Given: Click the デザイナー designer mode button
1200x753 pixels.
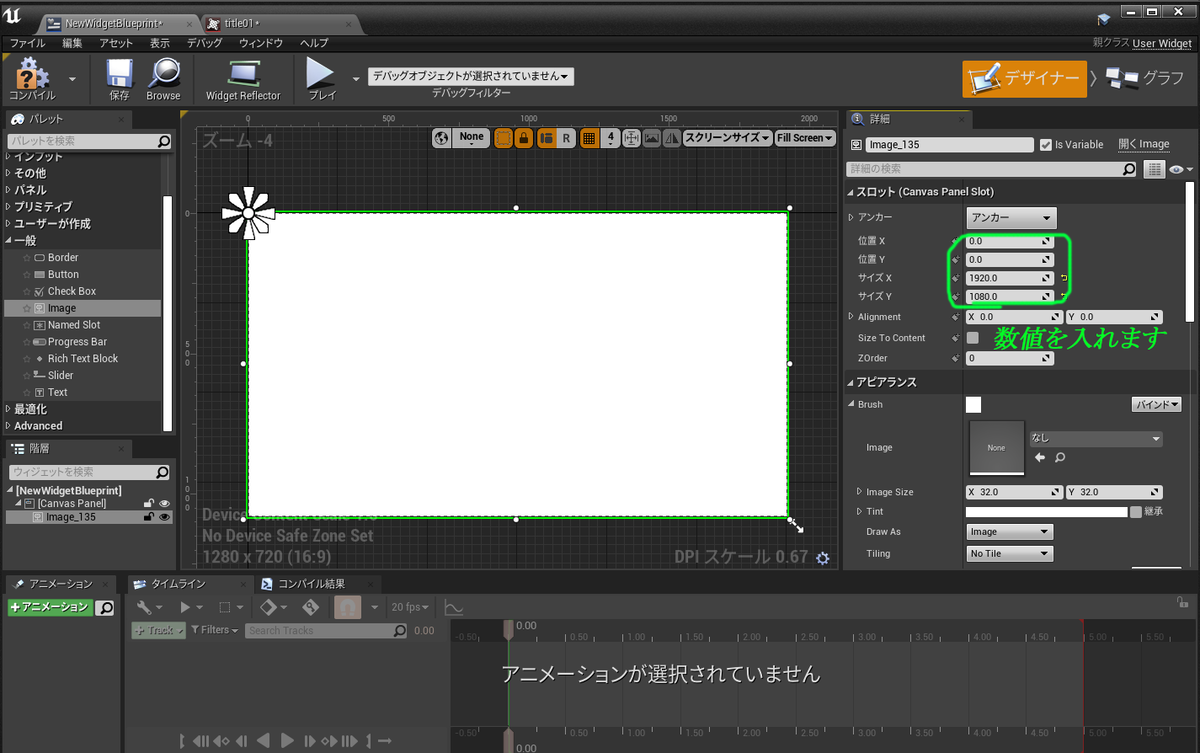Looking at the screenshot, I should pyautogui.click(x=1025, y=78).
